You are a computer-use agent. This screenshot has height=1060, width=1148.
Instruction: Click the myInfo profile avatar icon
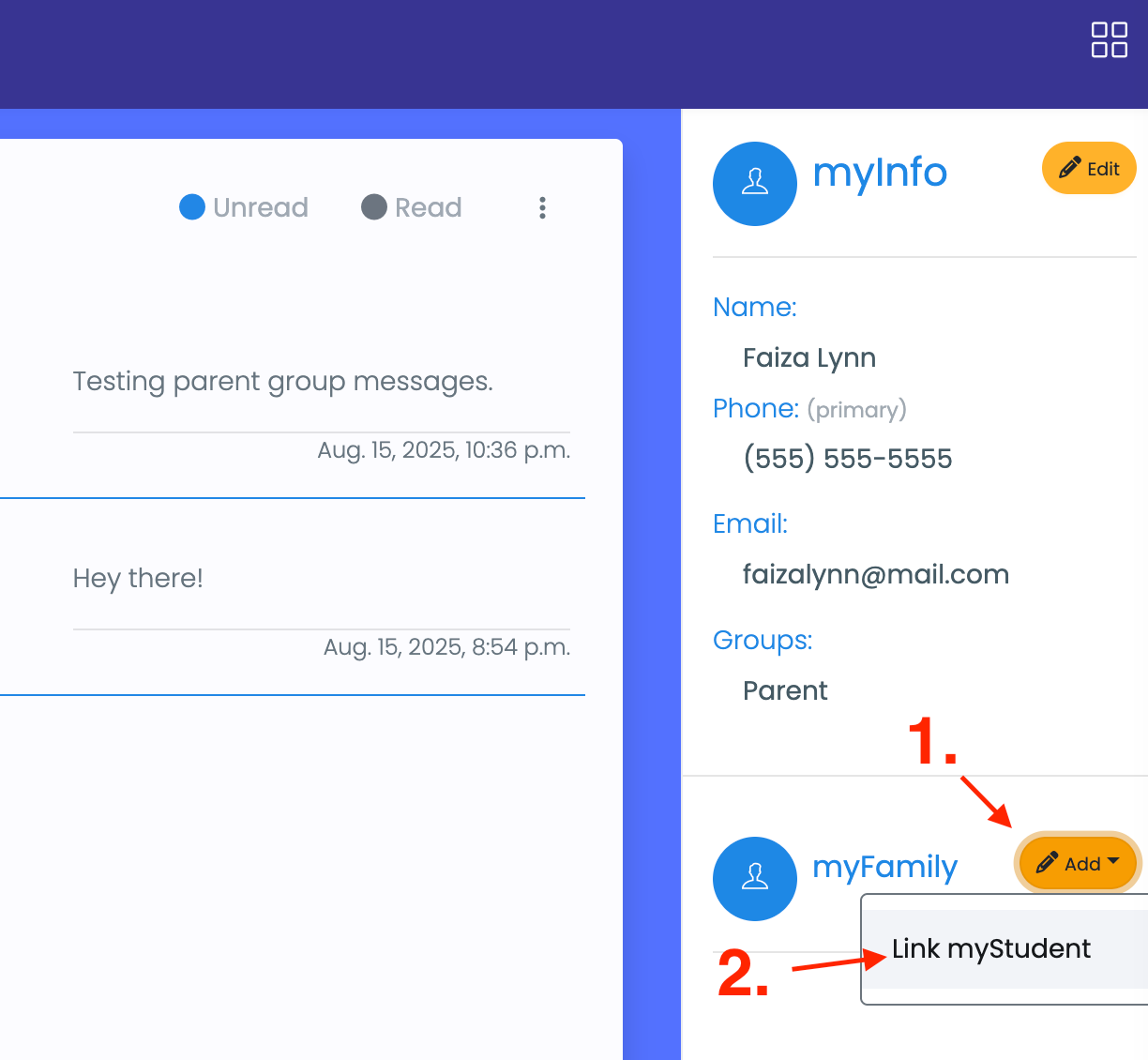coord(755,184)
